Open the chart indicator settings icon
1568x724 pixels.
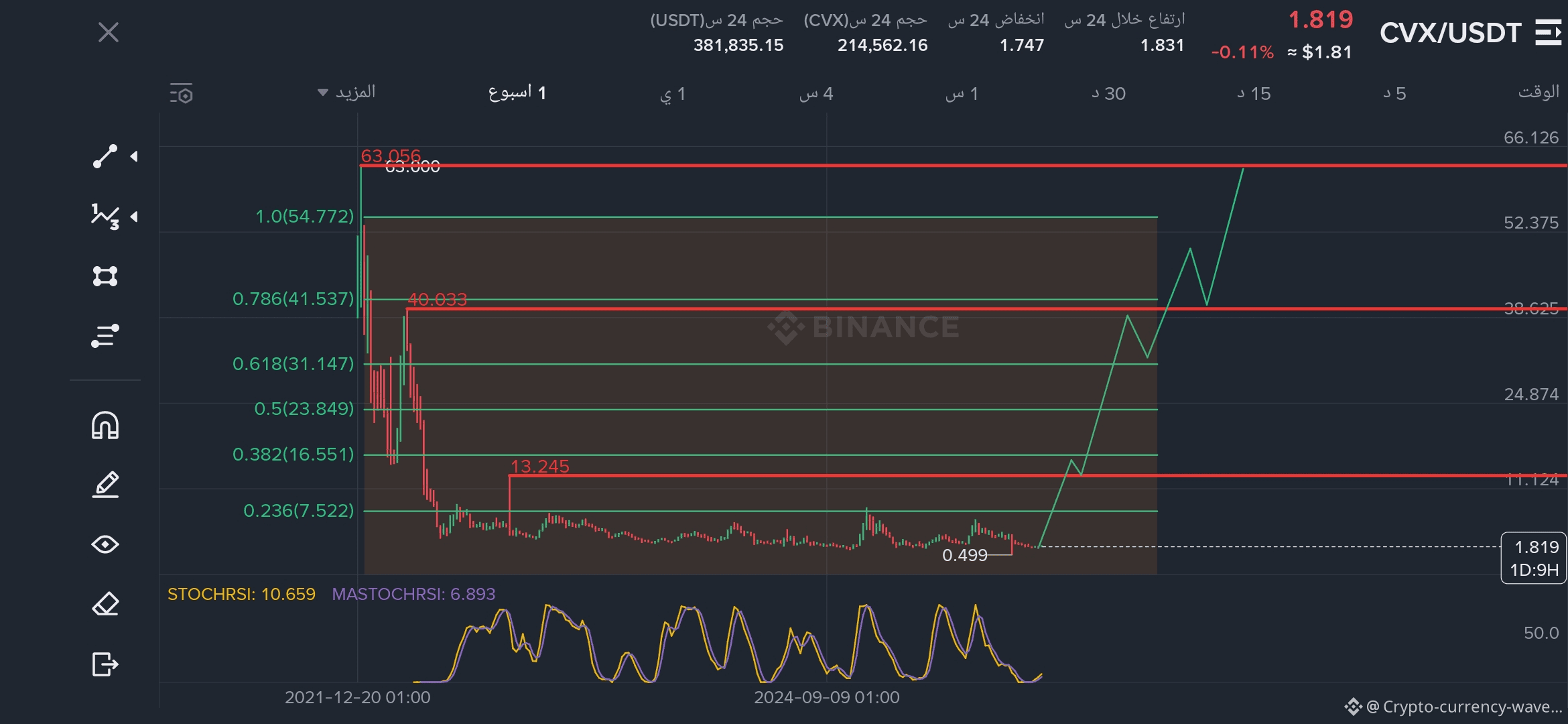click(181, 94)
